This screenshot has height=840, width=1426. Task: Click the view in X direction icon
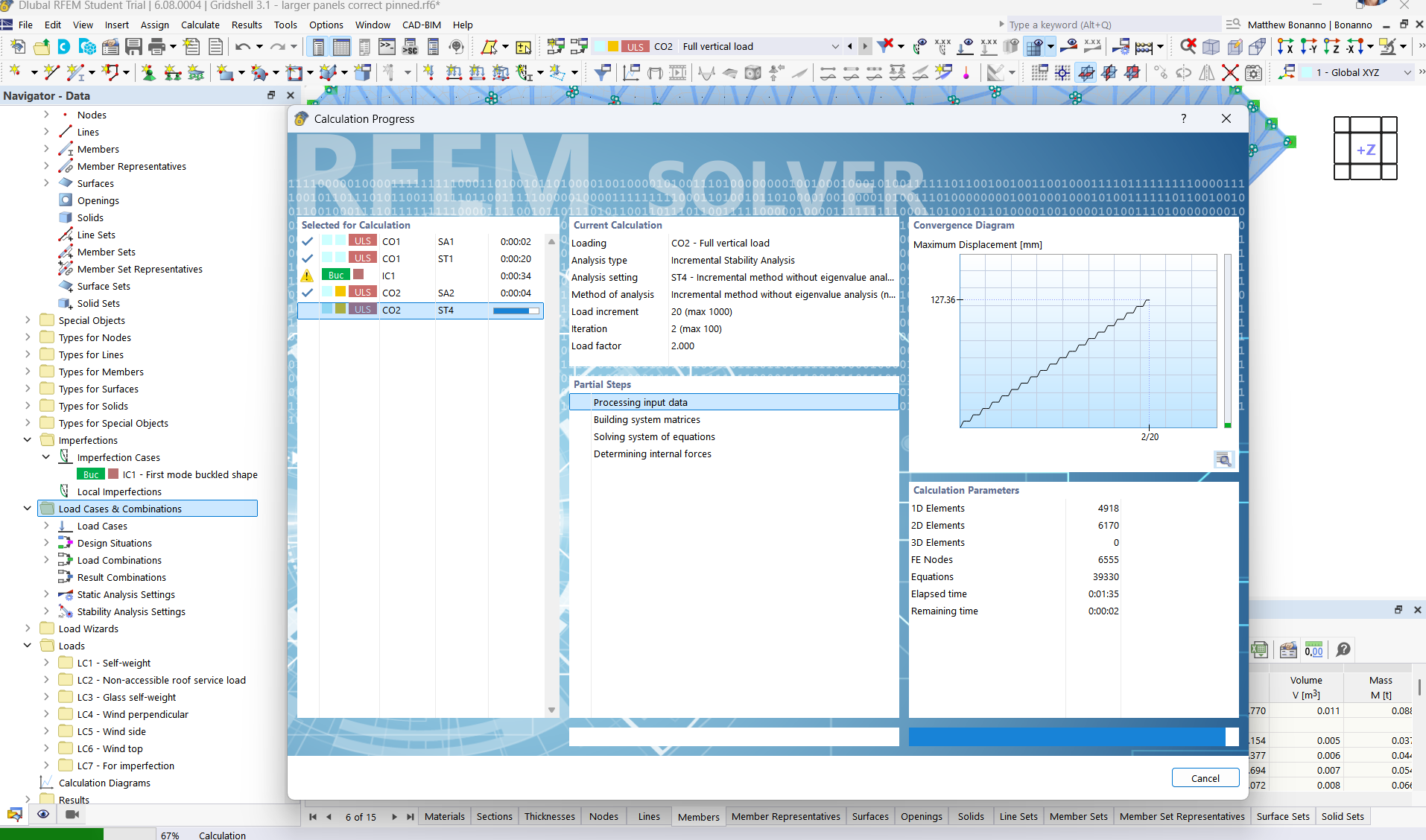1284,47
